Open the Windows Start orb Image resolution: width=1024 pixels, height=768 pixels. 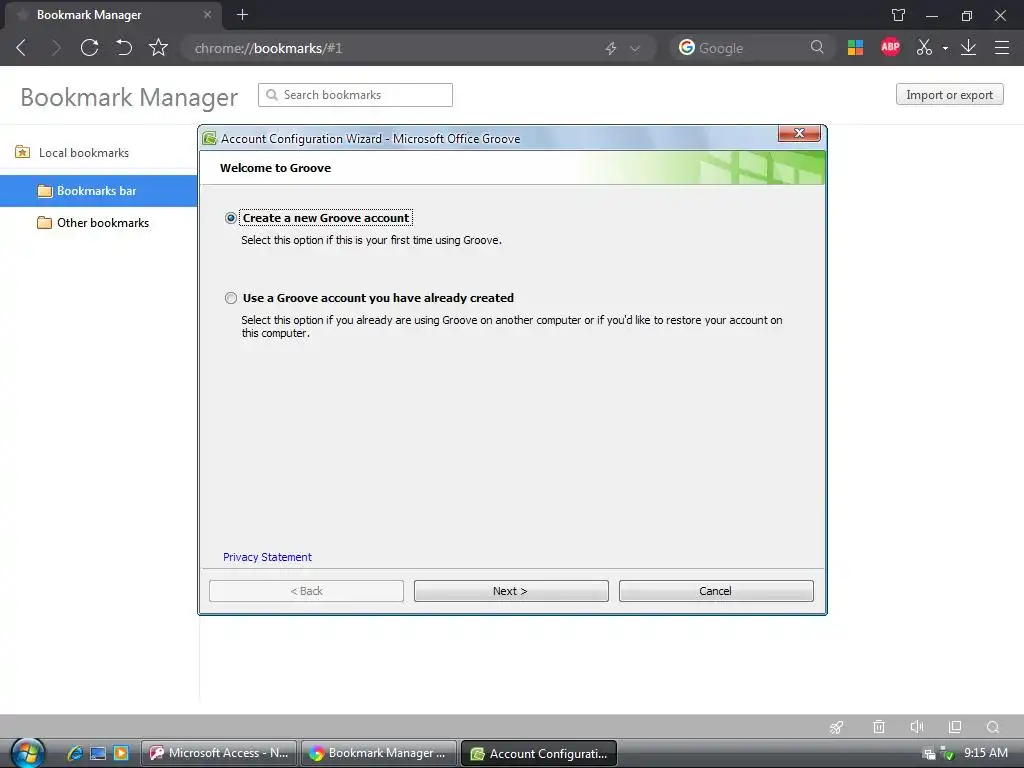(x=27, y=753)
